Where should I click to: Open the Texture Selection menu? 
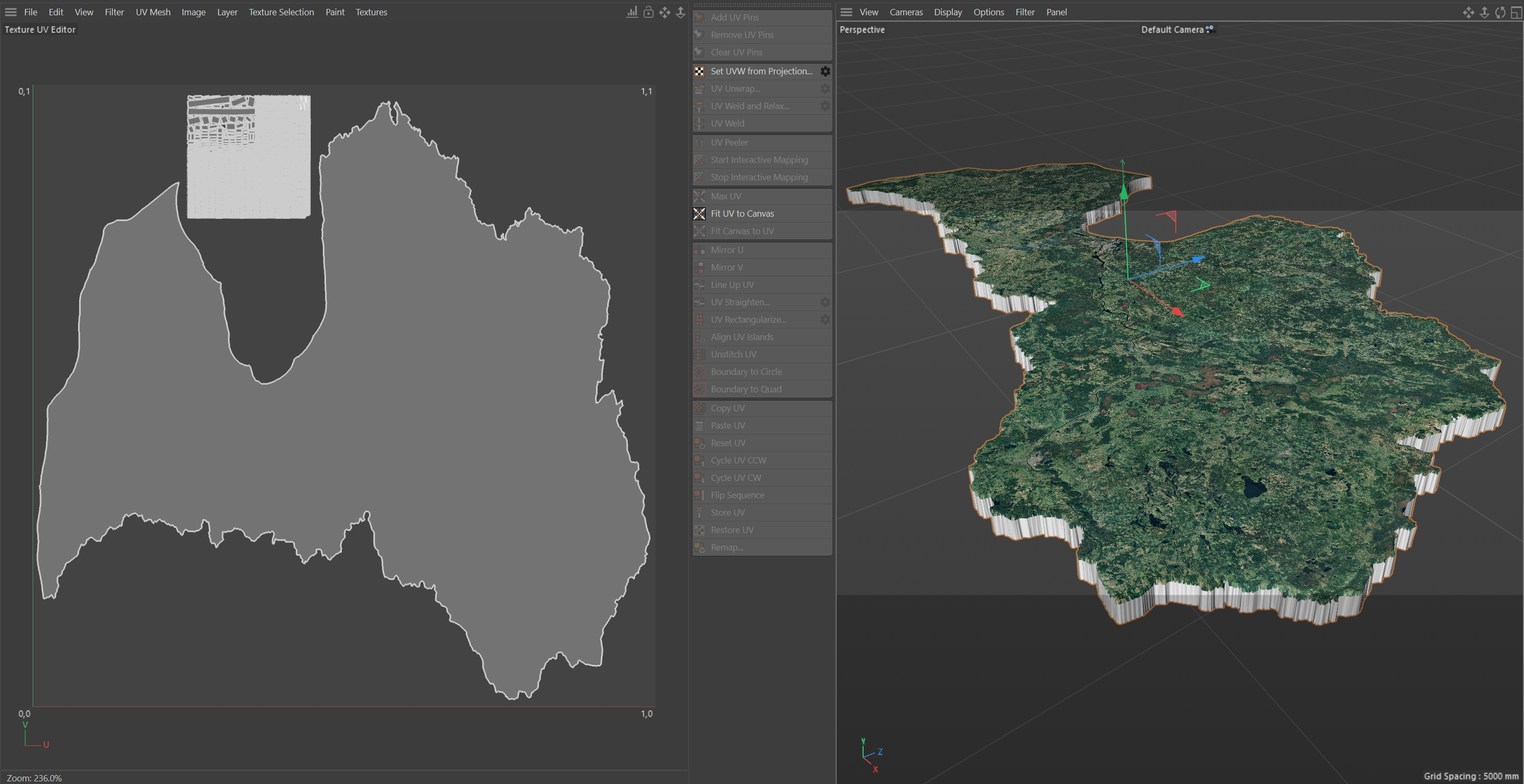(x=281, y=12)
